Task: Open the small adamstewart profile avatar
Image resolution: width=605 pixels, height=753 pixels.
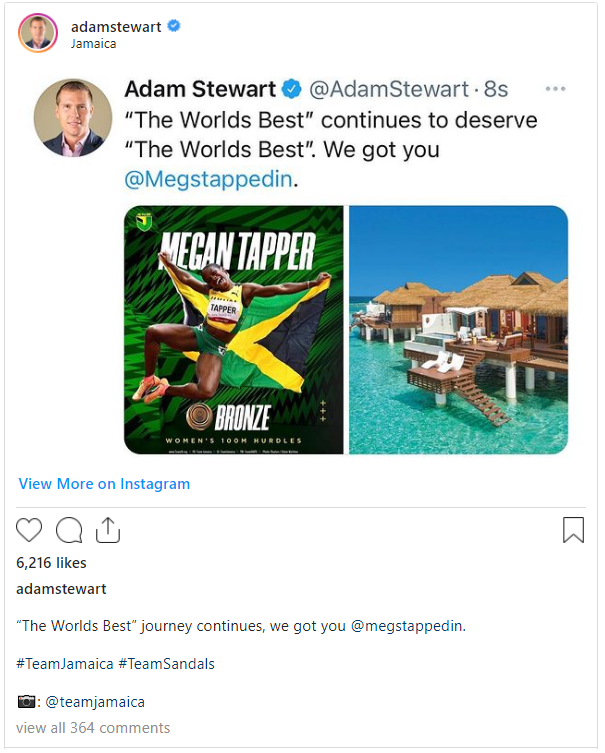Action: [38, 34]
